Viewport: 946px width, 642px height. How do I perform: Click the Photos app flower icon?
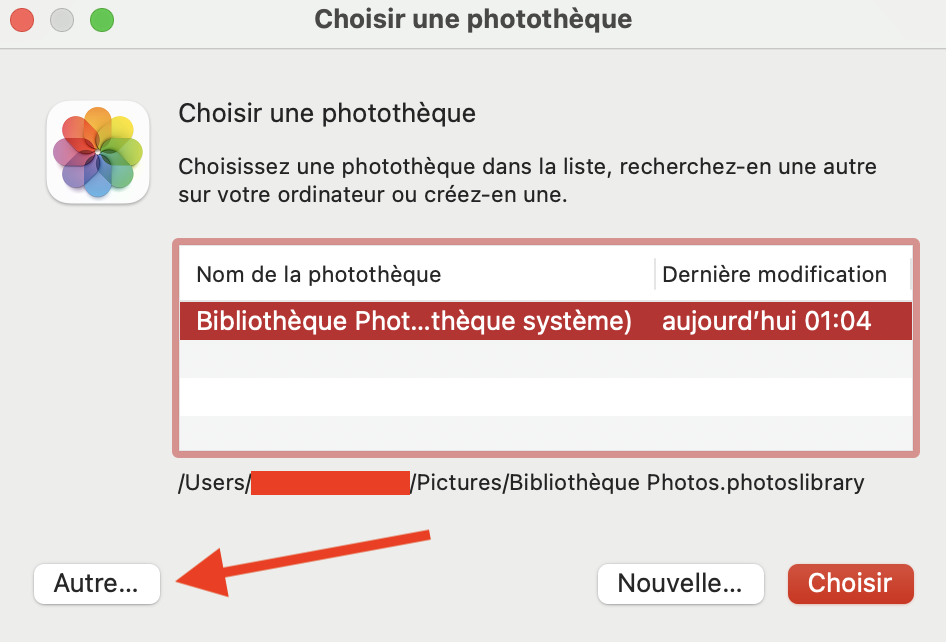tap(98, 153)
